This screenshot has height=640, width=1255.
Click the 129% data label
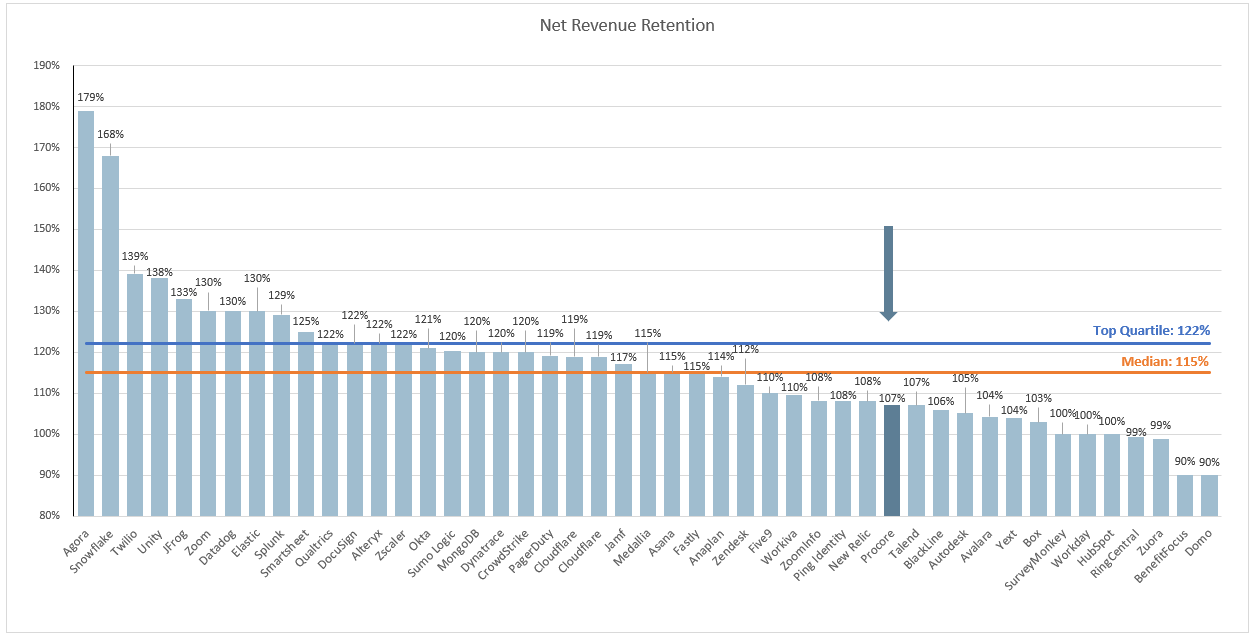(x=282, y=295)
